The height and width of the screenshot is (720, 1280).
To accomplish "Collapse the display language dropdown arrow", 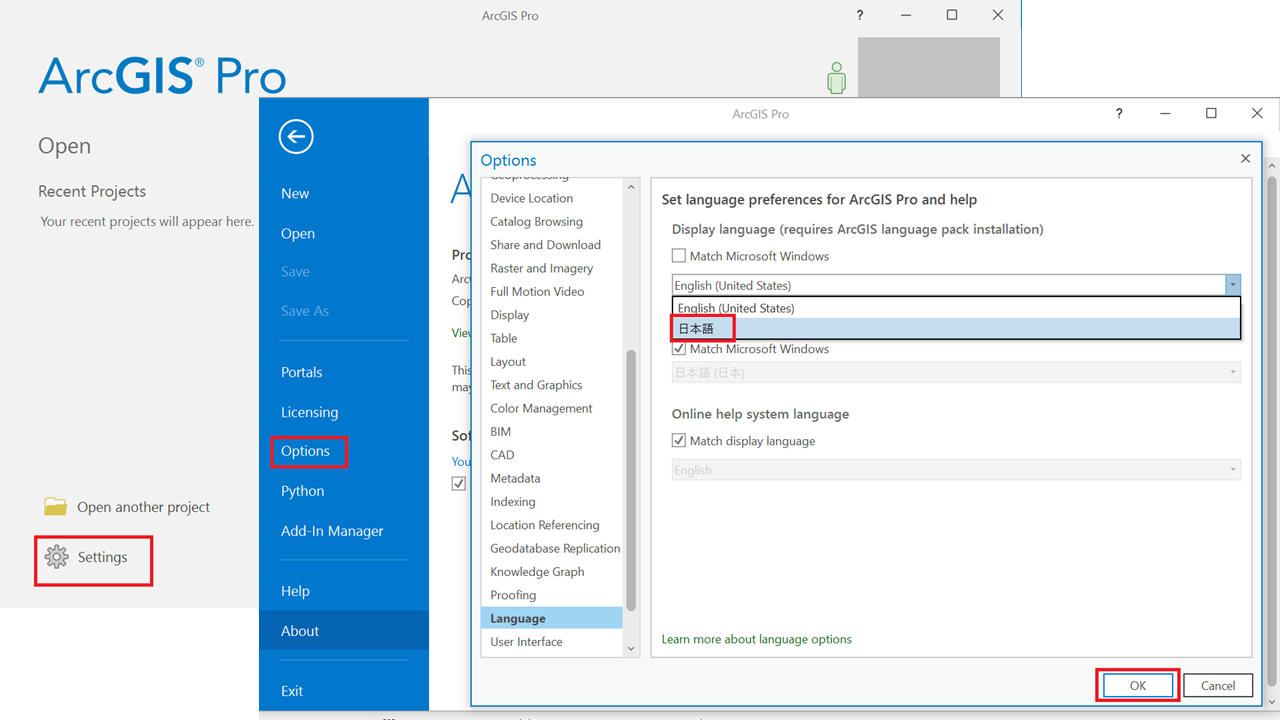I will [1233, 285].
